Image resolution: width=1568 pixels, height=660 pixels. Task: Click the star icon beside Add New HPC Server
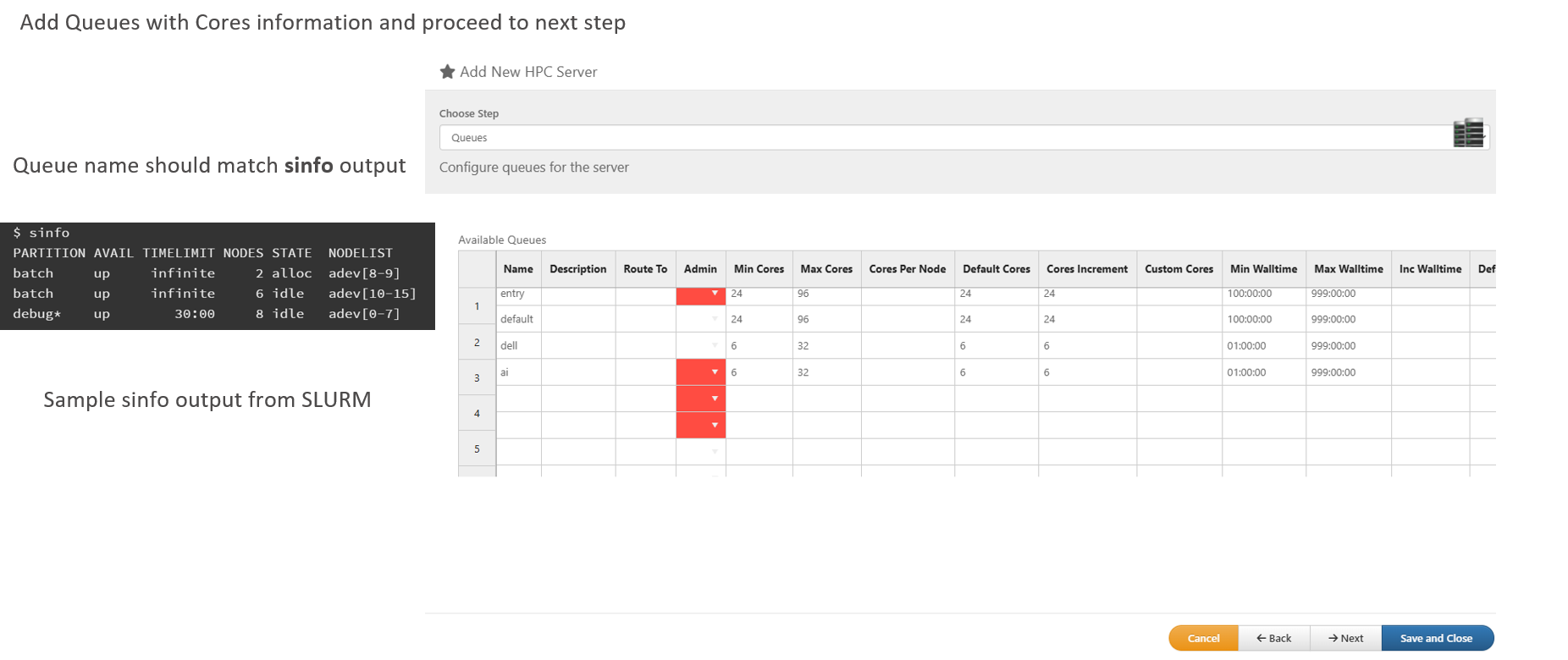447,72
